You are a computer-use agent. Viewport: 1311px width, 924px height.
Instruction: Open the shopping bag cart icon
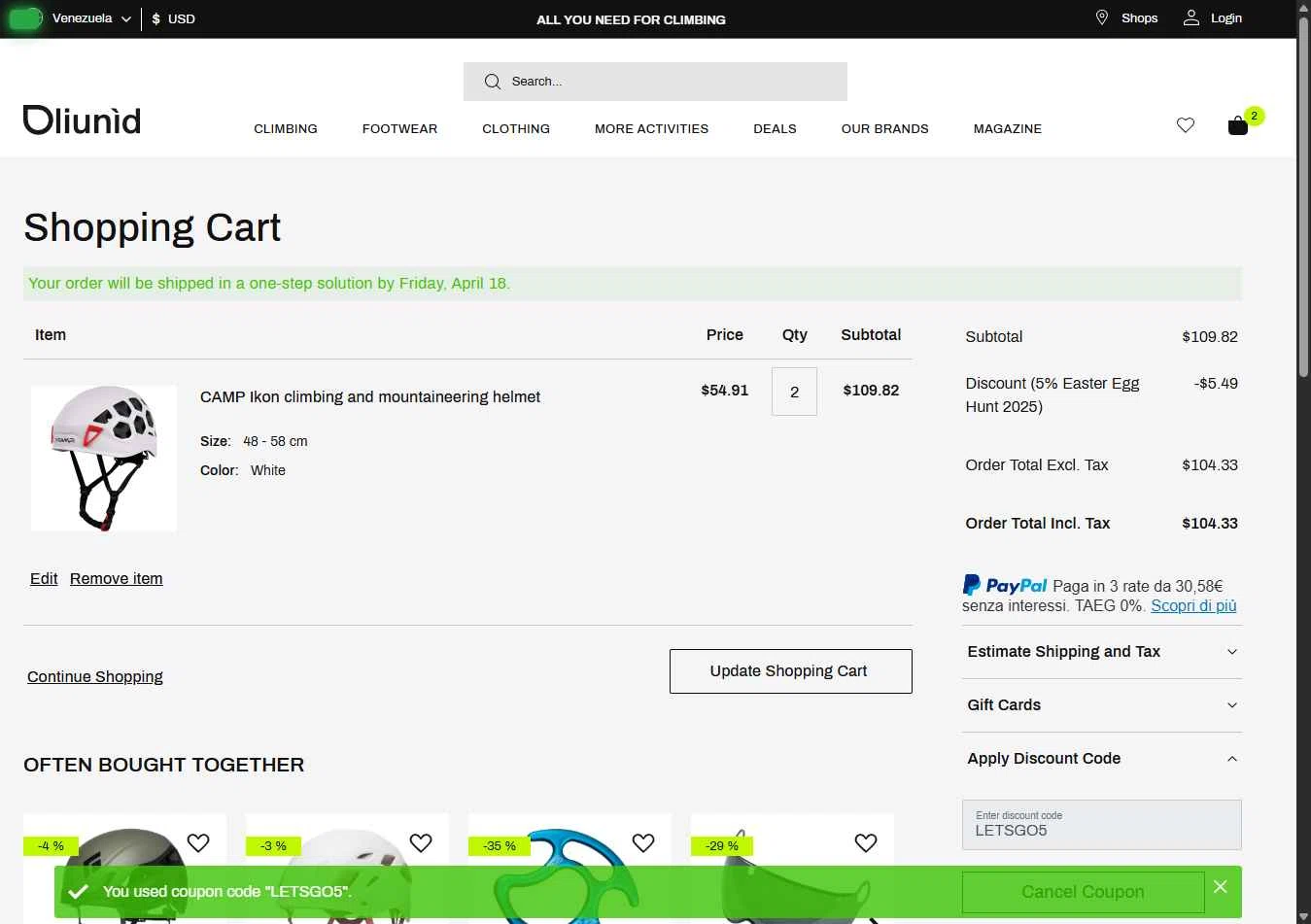click(x=1238, y=125)
